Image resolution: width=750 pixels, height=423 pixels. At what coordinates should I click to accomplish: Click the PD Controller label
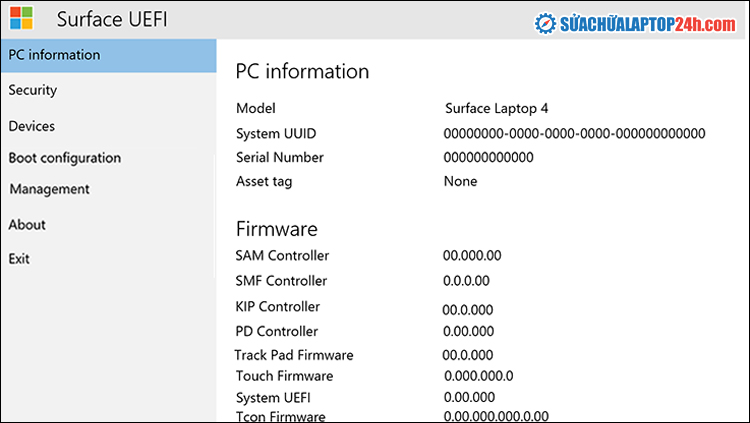point(276,332)
